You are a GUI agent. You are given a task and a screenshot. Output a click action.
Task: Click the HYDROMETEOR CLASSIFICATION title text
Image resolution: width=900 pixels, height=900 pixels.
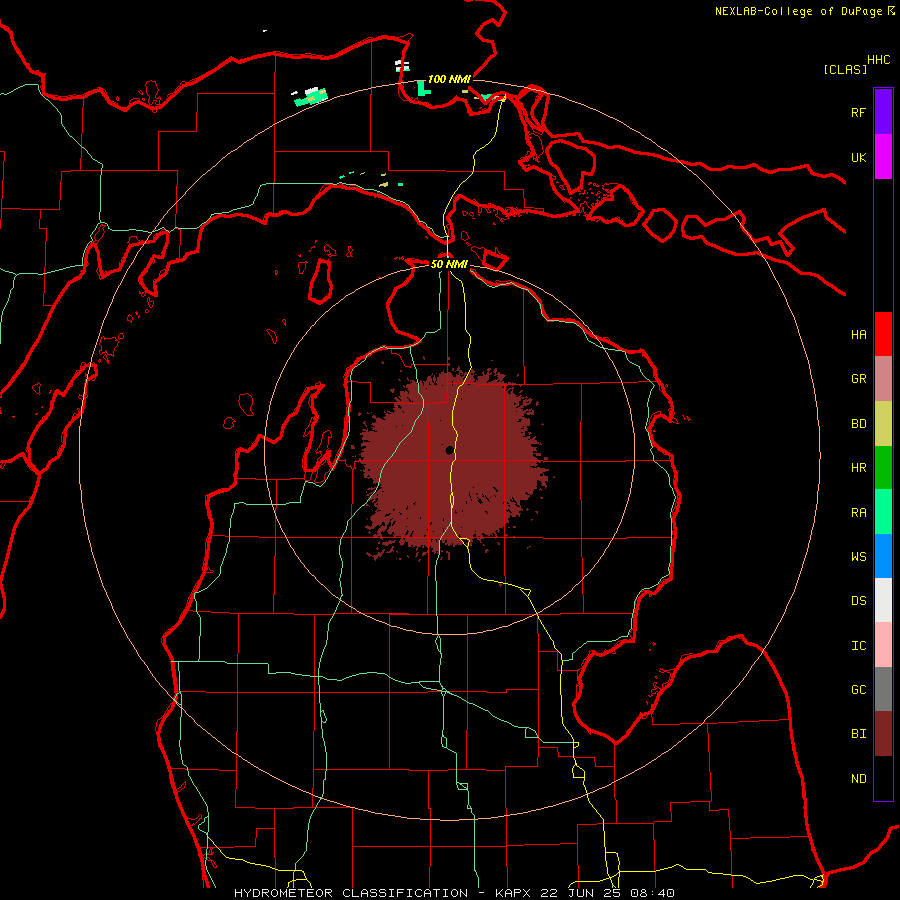(351, 893)
